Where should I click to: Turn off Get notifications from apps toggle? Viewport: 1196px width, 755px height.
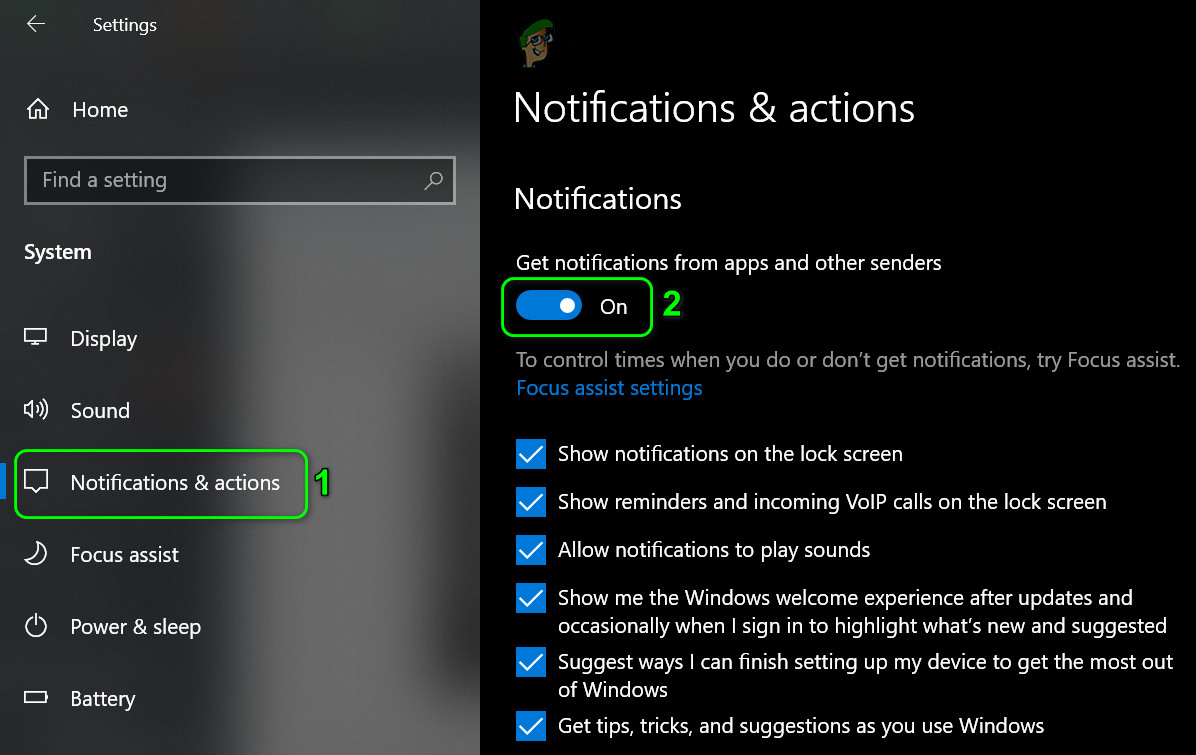point(548,306)
